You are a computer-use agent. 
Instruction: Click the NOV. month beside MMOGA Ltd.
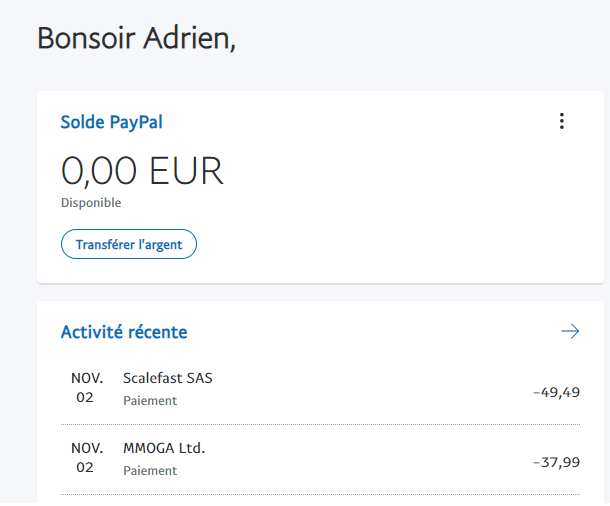[87, 448]
